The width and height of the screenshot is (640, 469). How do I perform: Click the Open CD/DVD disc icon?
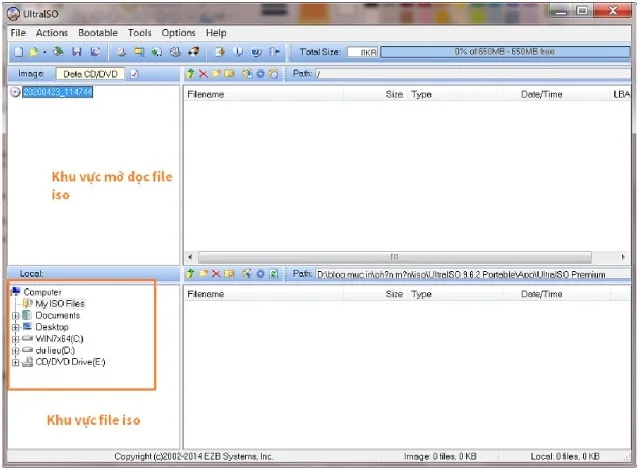(58, 52)
